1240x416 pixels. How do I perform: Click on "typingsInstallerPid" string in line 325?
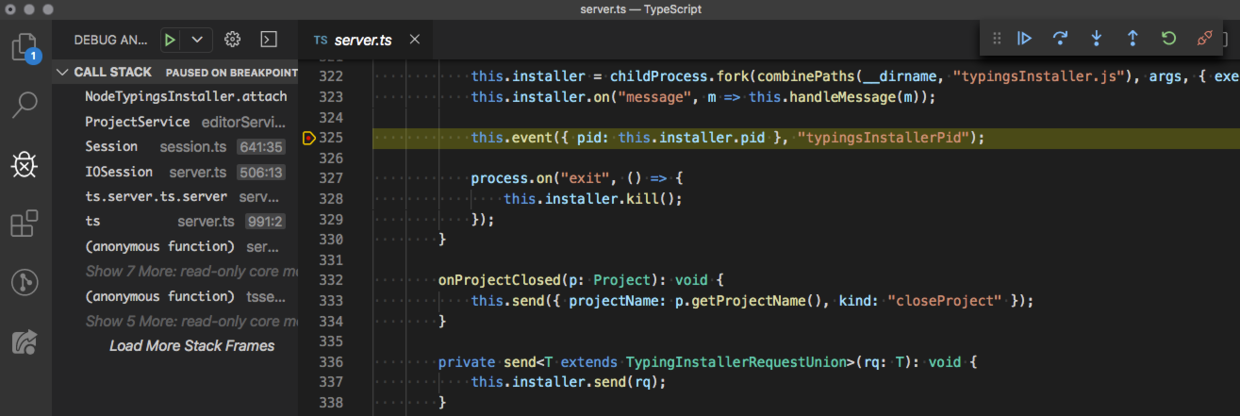(883, 138)
